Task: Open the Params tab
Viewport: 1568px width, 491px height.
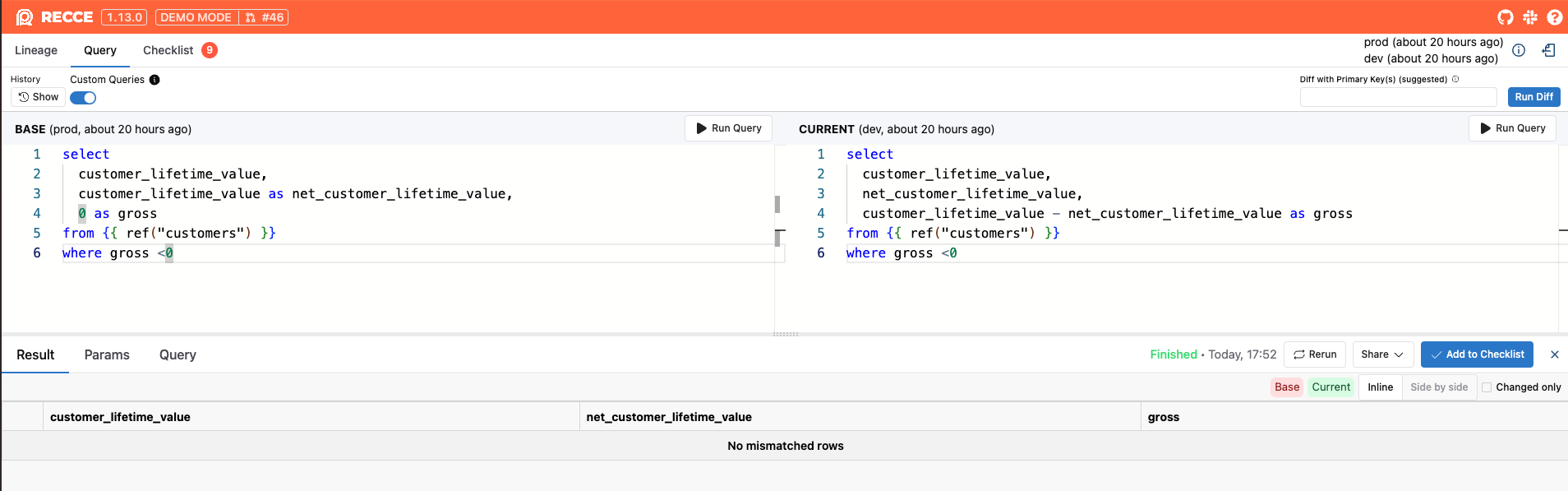Action: [x=107, y=354]
